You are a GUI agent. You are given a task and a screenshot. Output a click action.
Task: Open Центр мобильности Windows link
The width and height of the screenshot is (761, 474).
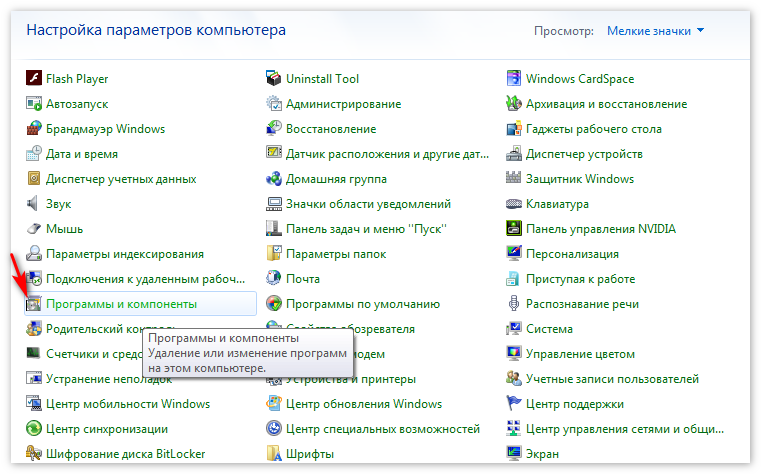click(128, 404)
